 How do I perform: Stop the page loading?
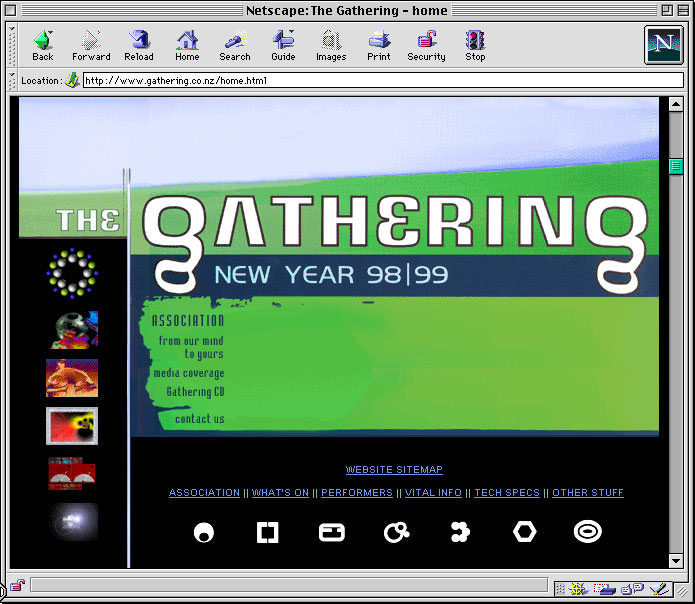point(475,45)
